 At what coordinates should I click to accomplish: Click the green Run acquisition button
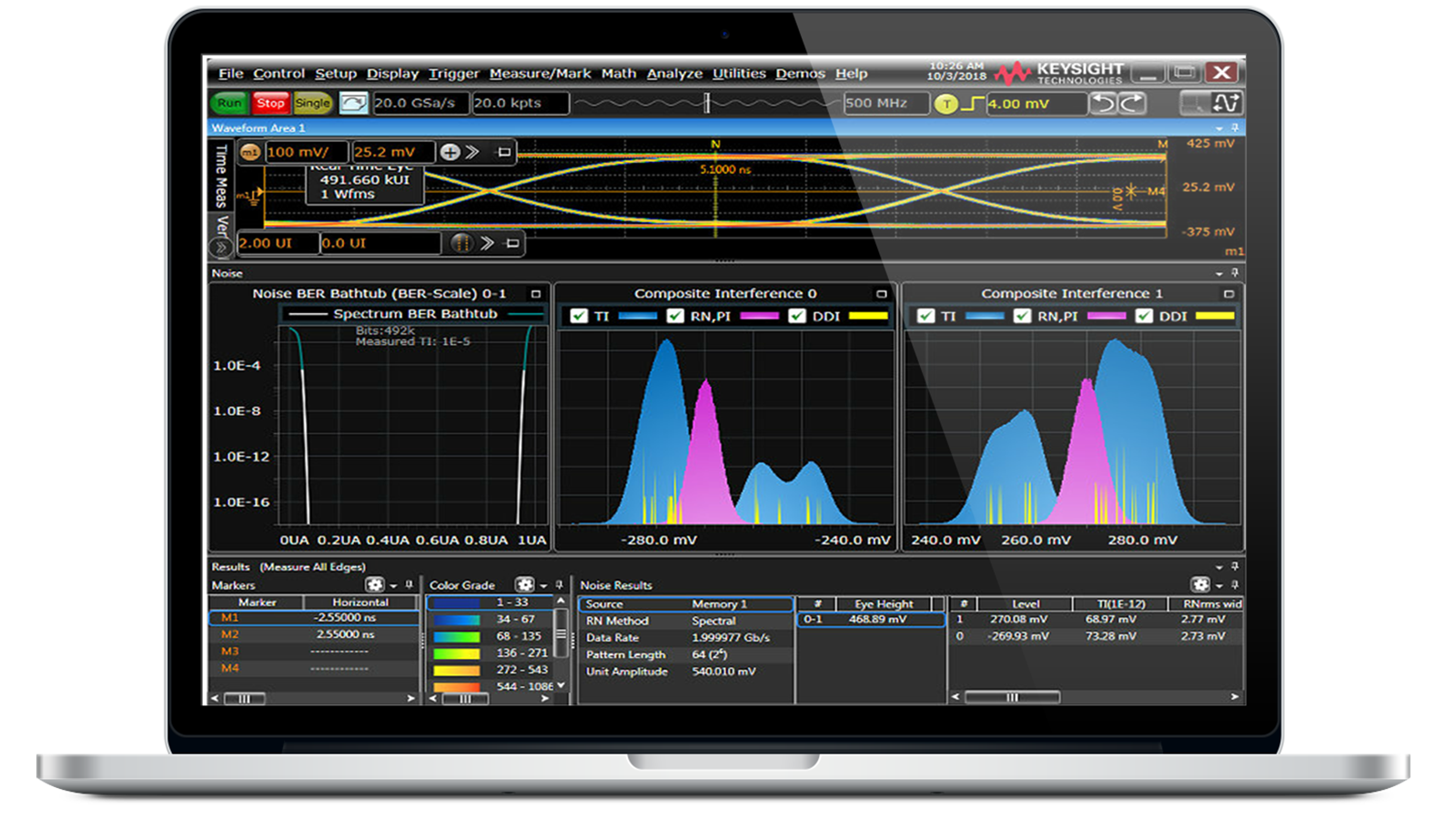pos(229,104)
